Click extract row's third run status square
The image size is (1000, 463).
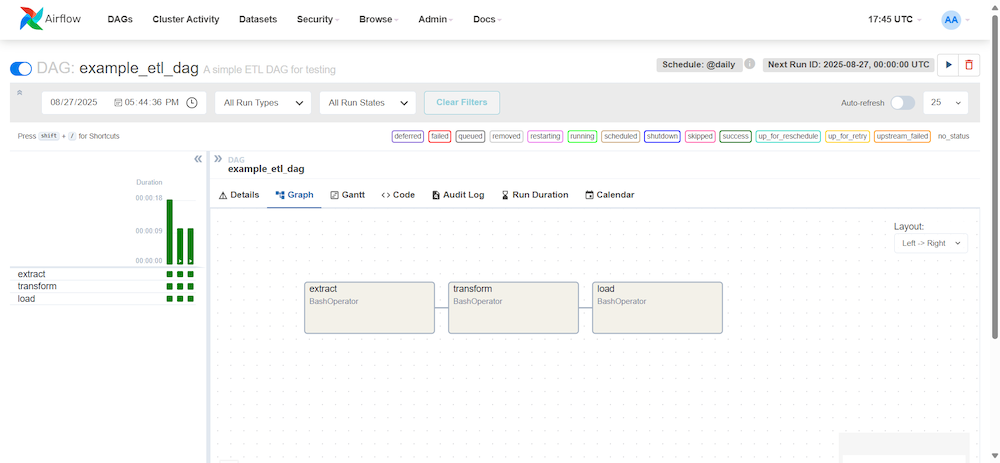(190, 274)
